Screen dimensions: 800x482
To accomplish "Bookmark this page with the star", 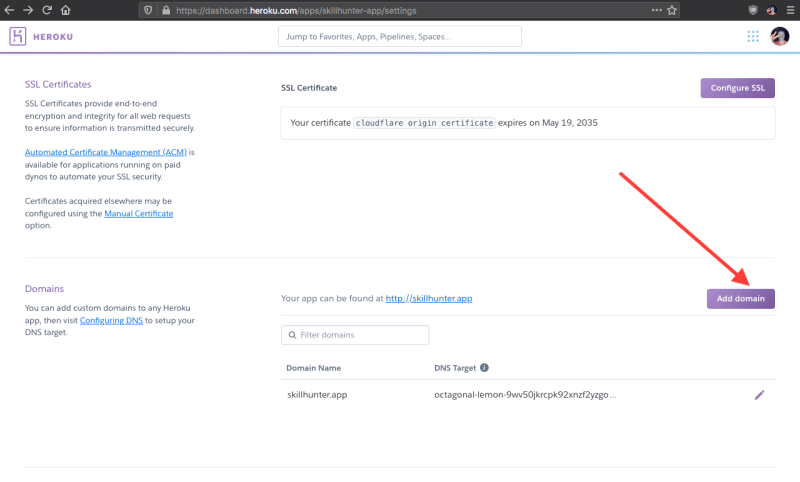I will click(672, 10).
